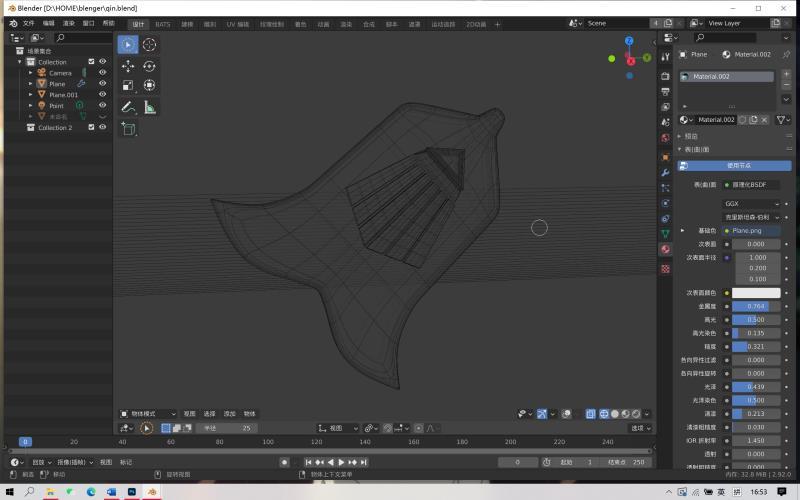Select the Rotate tool
This screenshot has width=800, height=500.
(x=150, y=66)
